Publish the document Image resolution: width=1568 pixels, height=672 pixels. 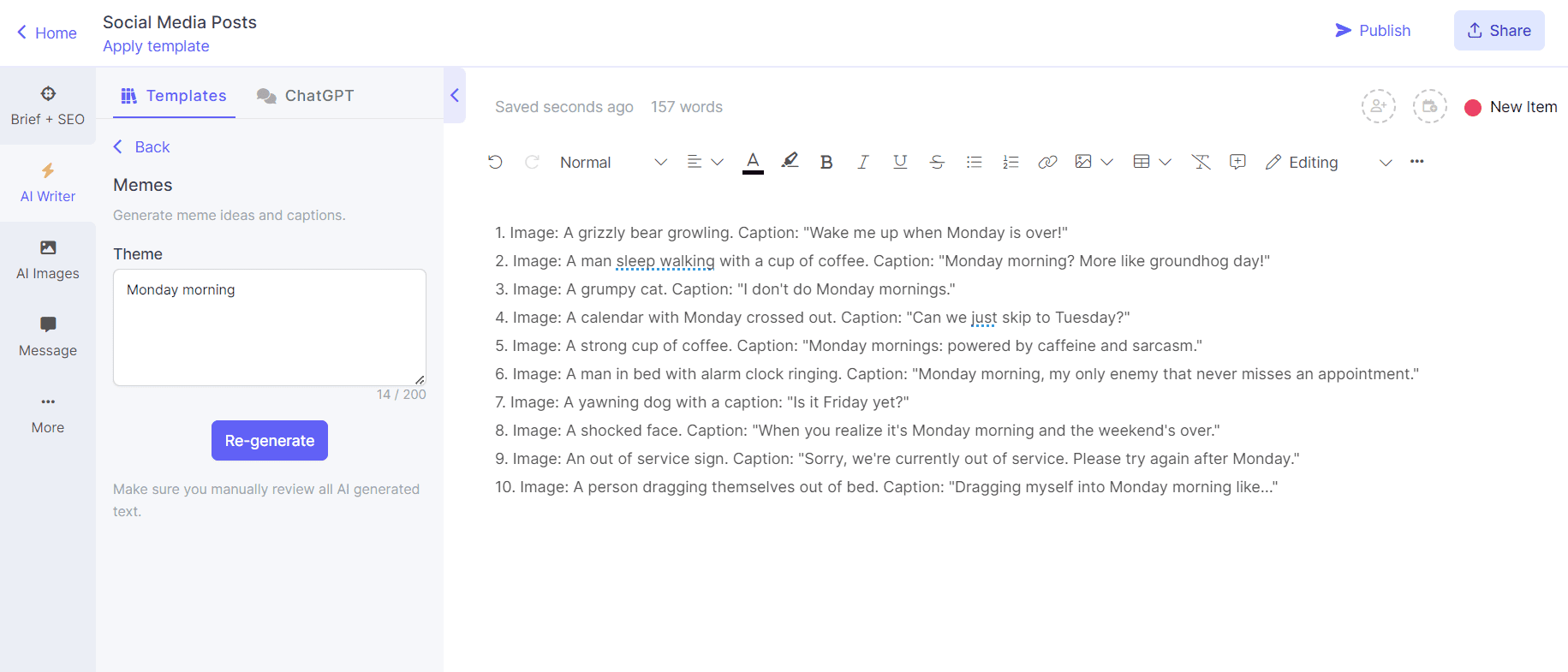click(x=1373, y=31)
